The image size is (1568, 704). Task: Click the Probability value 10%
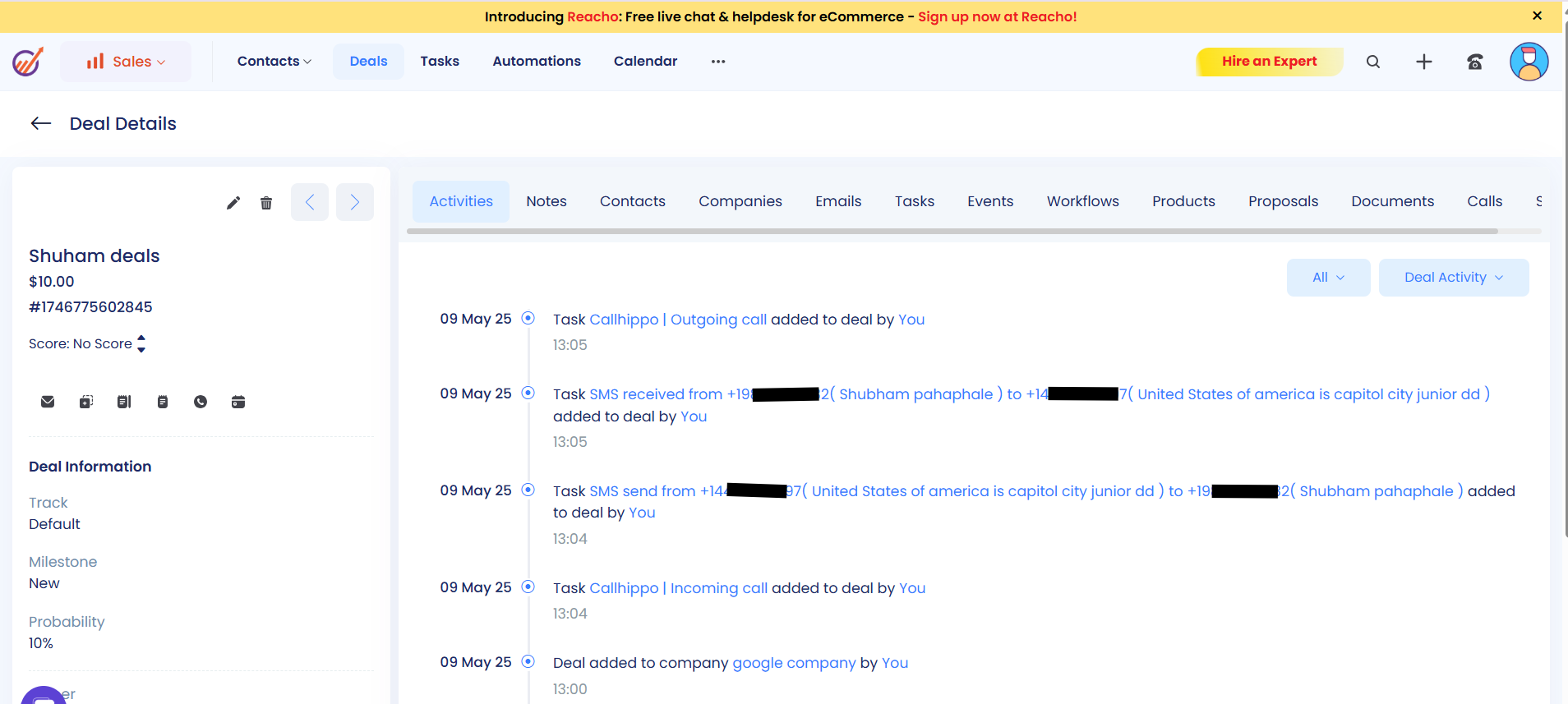[41, 643]
